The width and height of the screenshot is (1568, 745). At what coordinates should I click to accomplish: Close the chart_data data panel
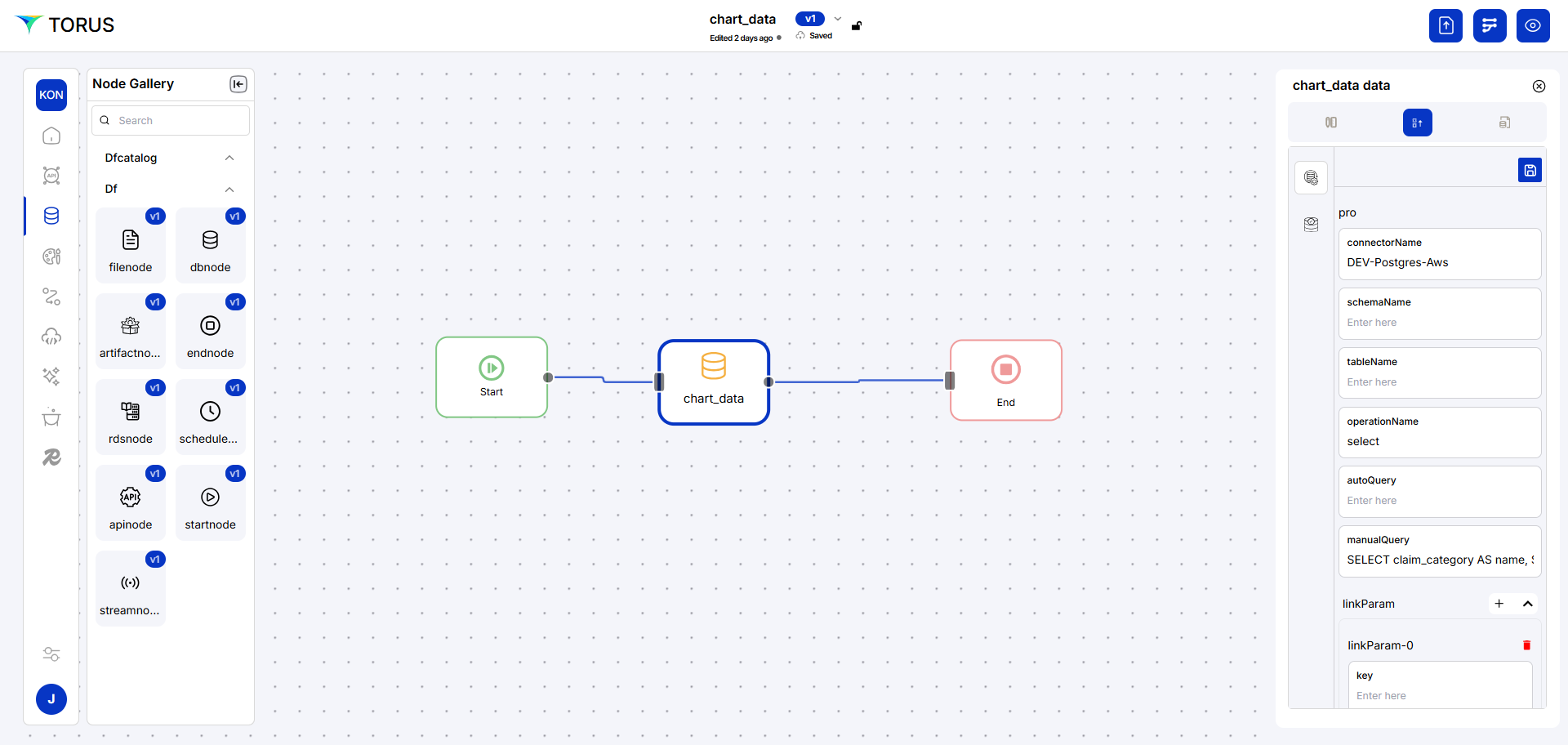pos(1539,86)
